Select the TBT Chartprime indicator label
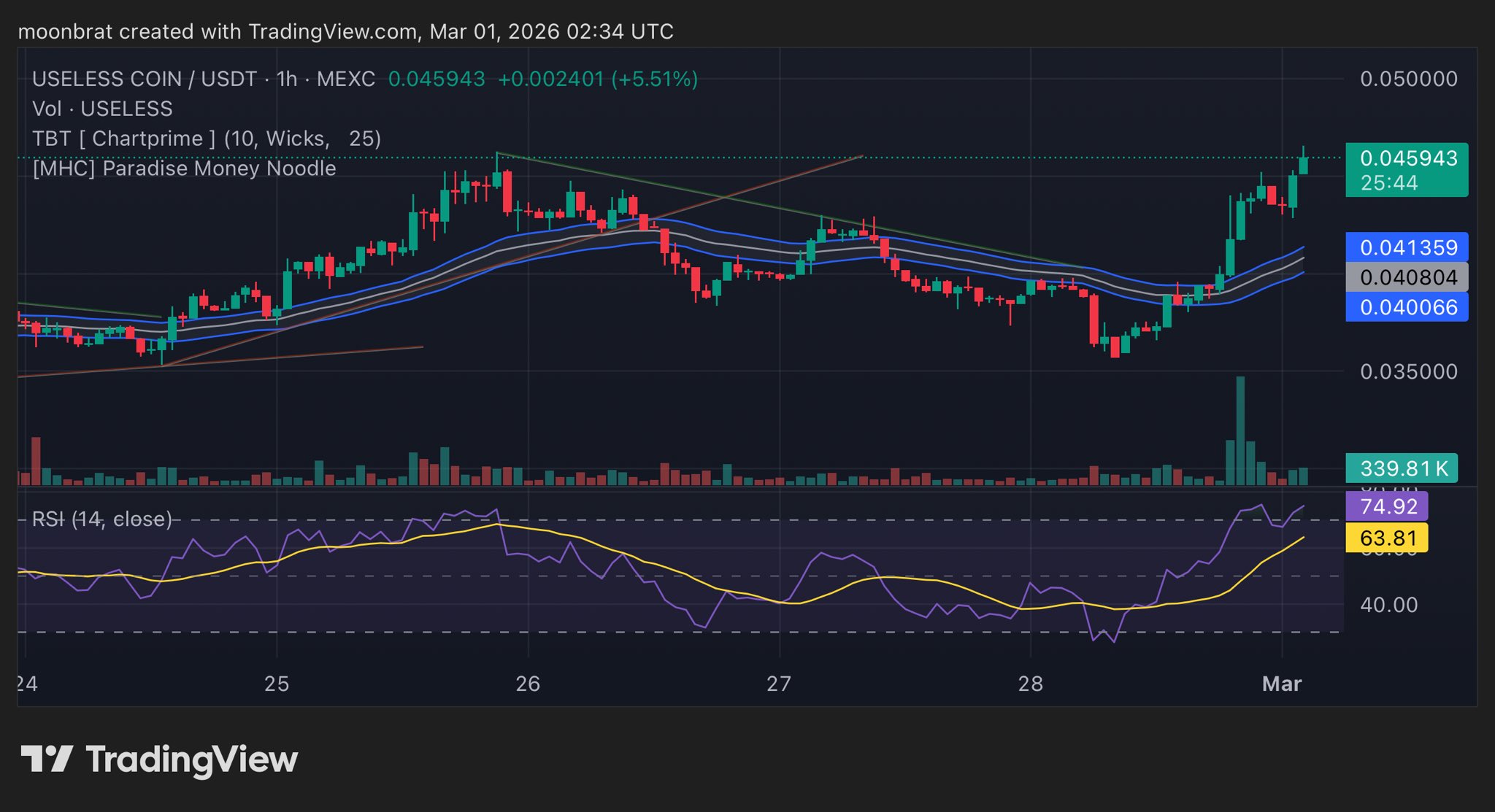 [206, 139]
